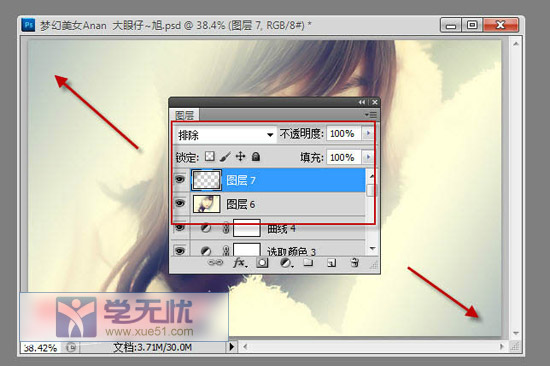Screen dimensions: 550x366
Task: Click the 图层 7 transparent thumbnail
Action: coord(206,180)
